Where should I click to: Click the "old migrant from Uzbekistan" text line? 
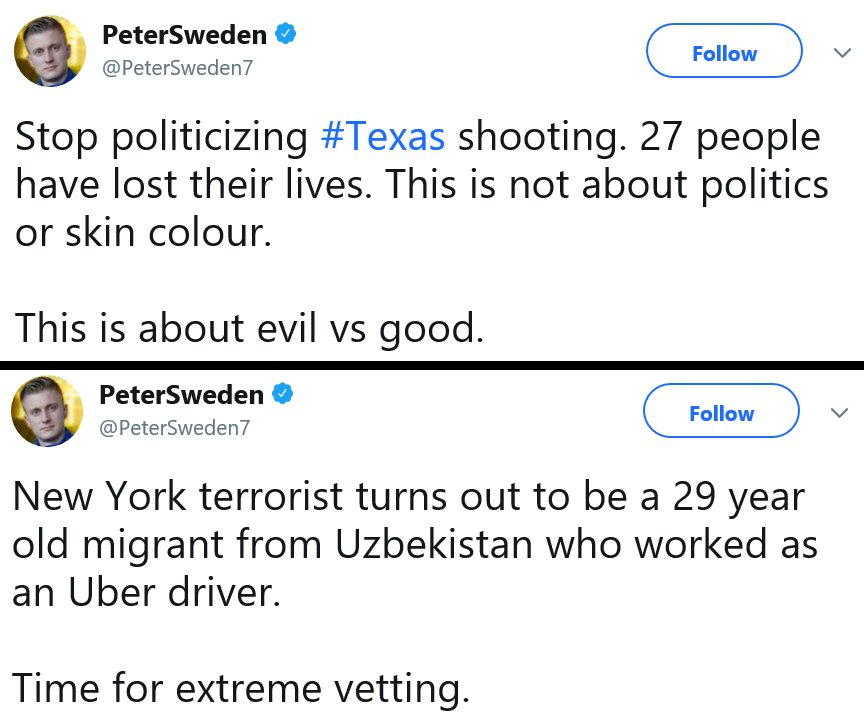(415, 545)
